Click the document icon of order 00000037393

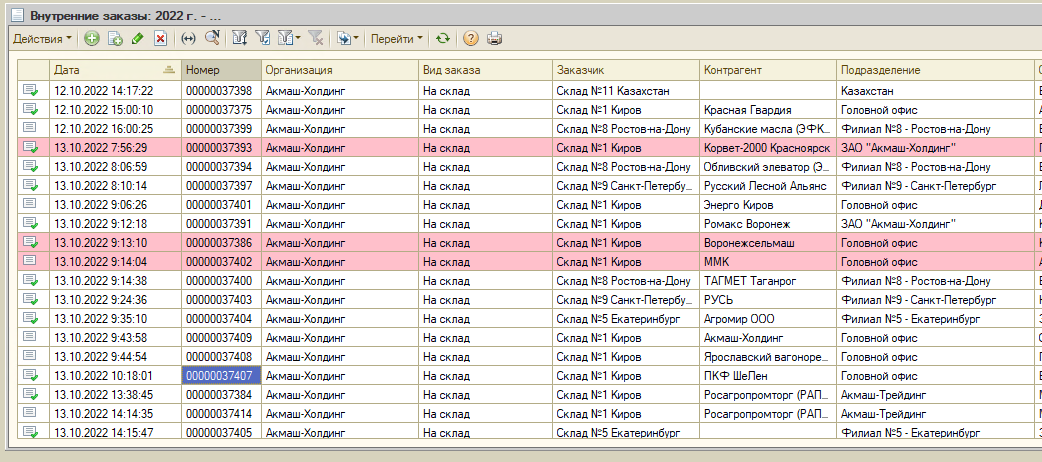(31, 148)
